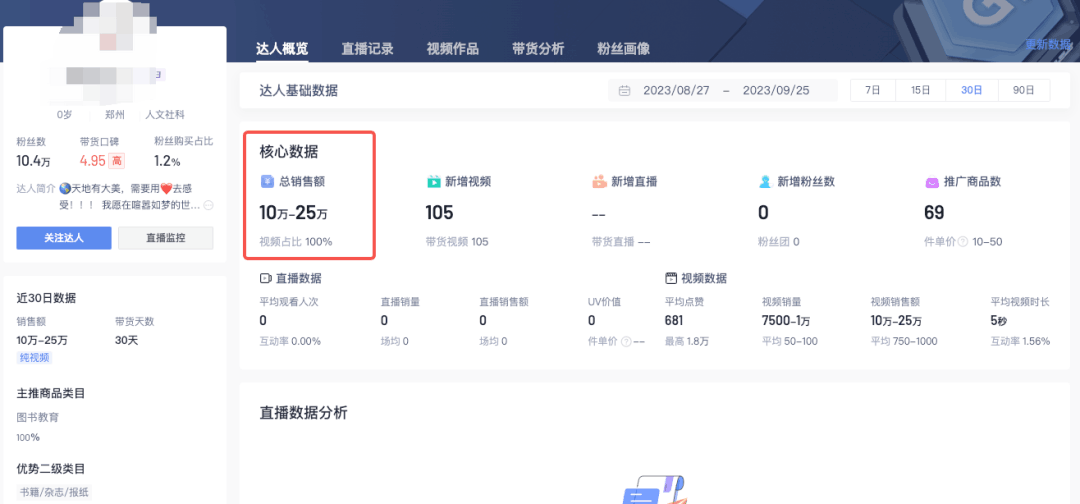
Task: Choose the 30日 time range
Action: tap(971, 91)
